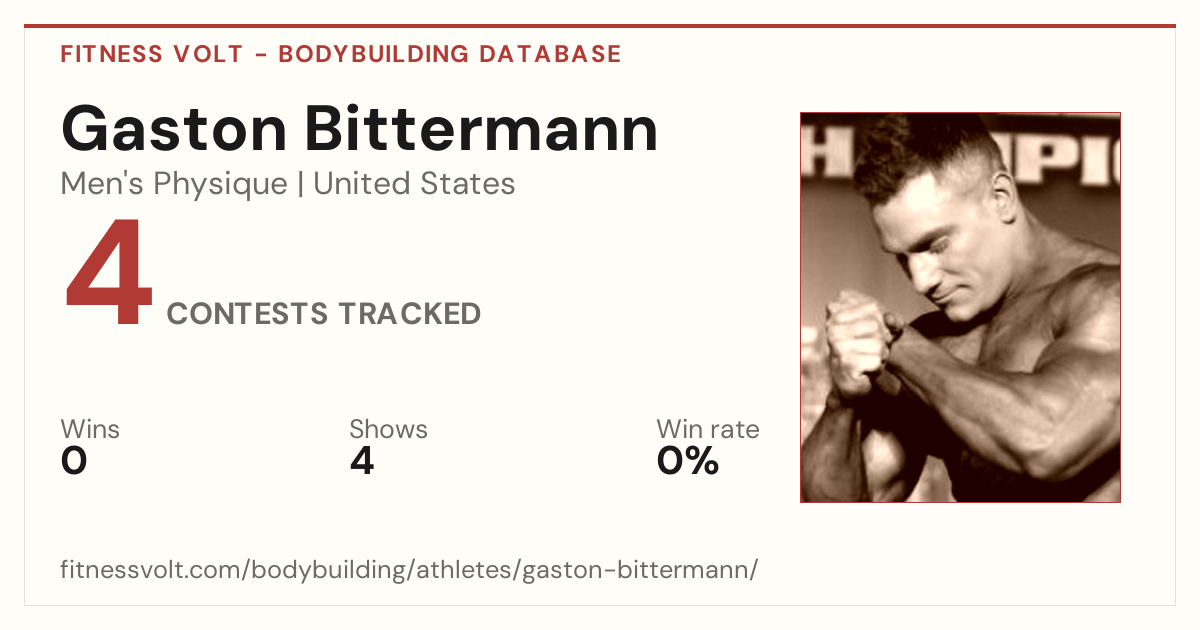Viewport: 1200px width, 630px height.
Task: Click the red line at card top
Action: pos(600,26)
